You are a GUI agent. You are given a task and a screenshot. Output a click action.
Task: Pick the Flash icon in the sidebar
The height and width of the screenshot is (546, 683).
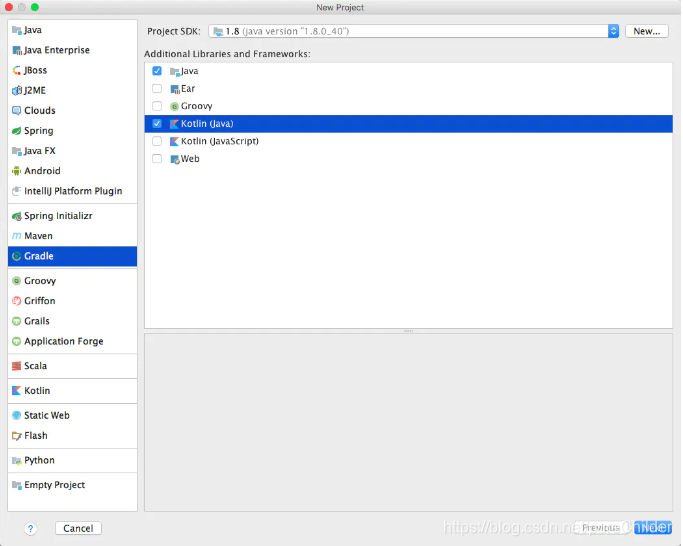(x=17, y=435)
